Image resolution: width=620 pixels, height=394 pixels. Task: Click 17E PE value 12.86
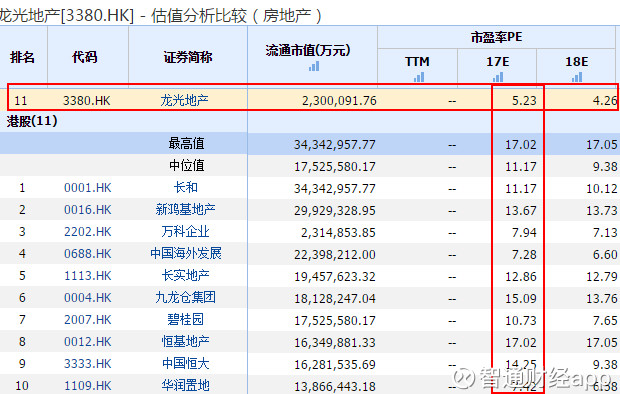click(521, 277)
